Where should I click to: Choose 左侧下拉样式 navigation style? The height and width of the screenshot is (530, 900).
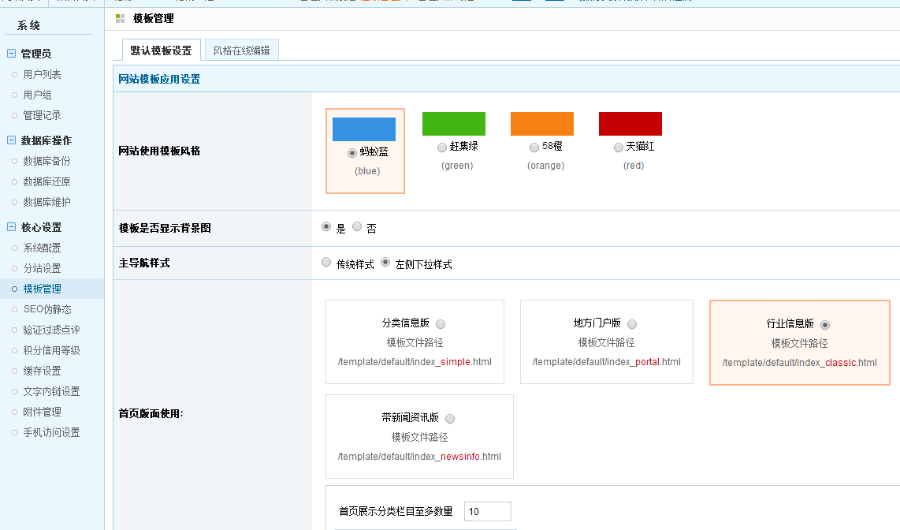[385, 262]
